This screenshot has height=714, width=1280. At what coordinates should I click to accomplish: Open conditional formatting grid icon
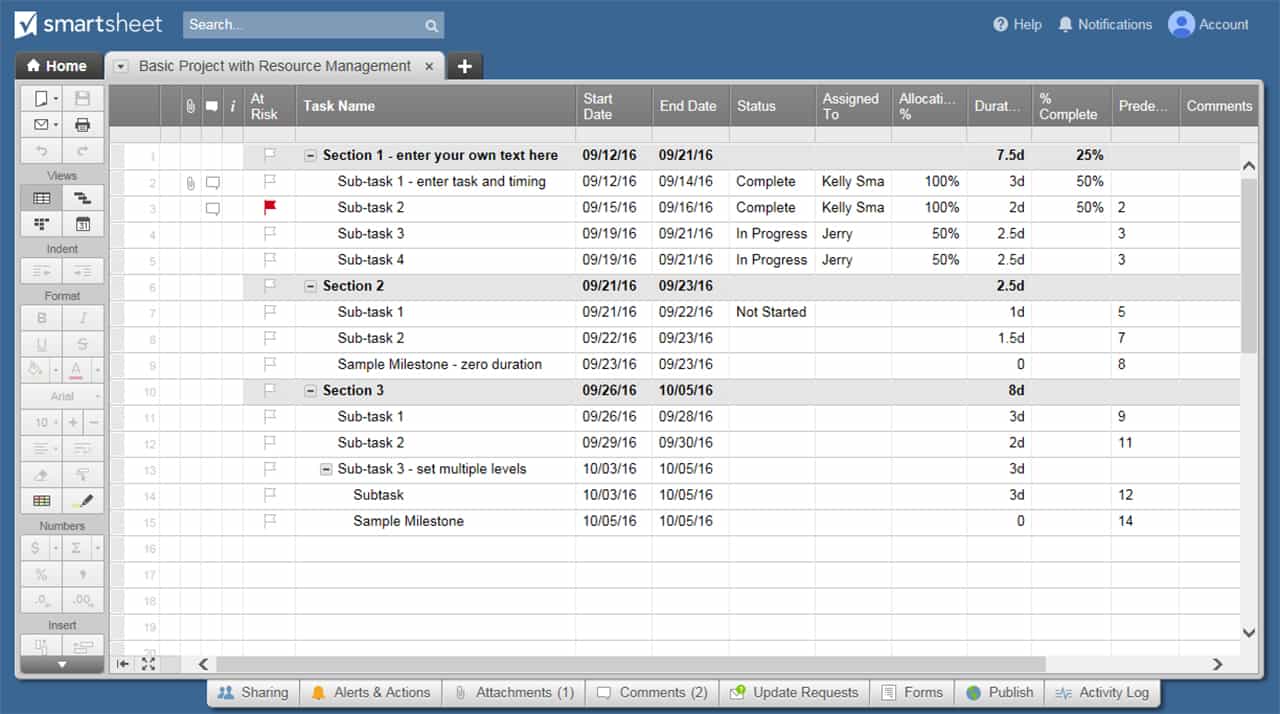coord(41,501)
